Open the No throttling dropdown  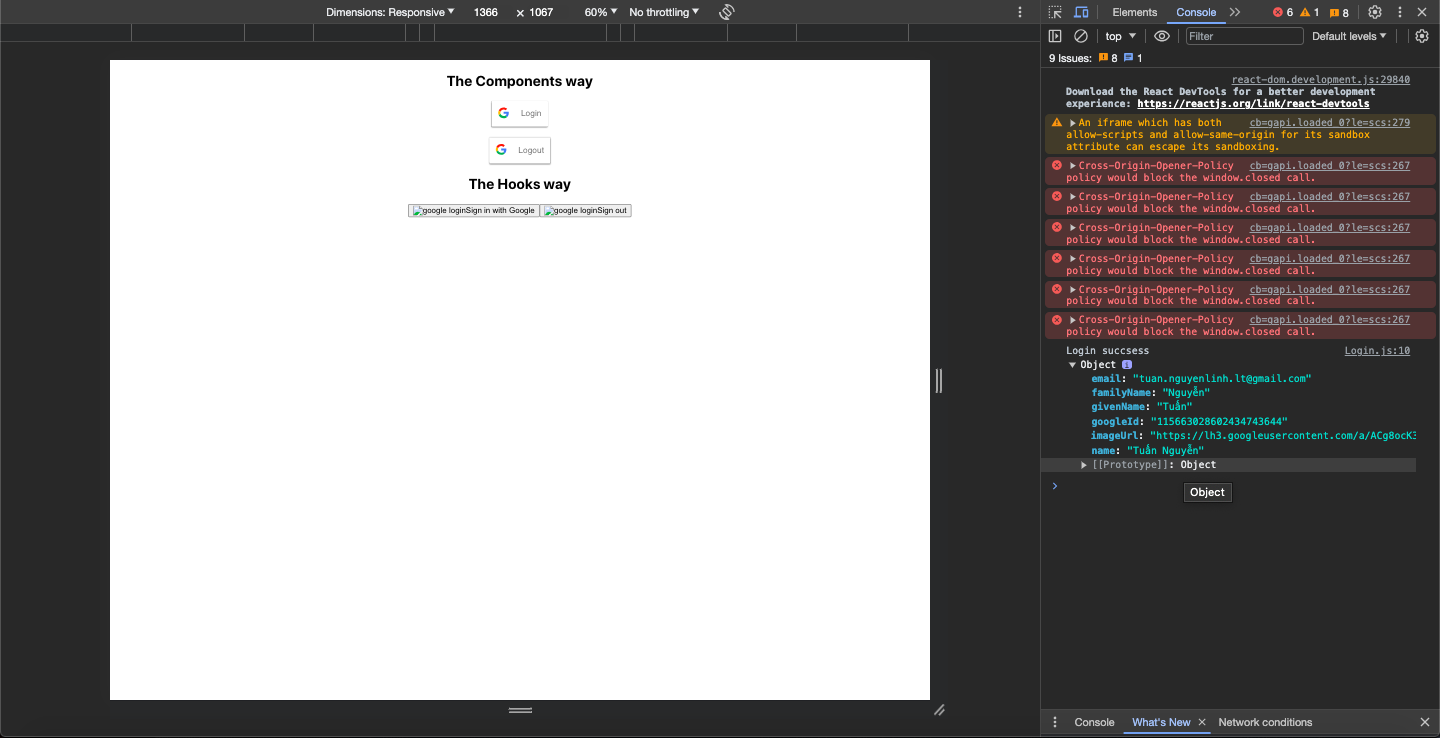click(664, 12)
